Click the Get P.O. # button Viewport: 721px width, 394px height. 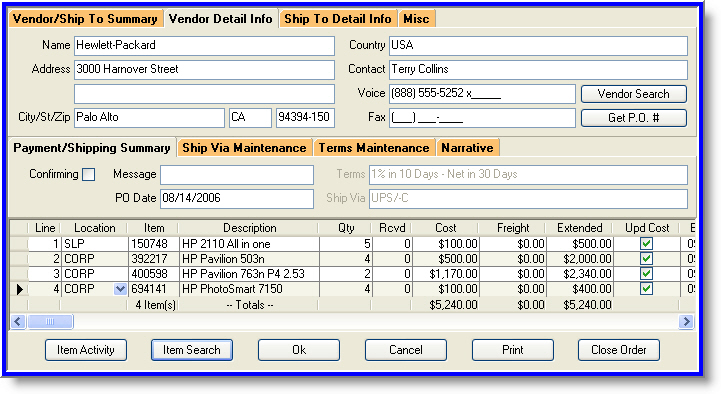click(x=634, y=118)
